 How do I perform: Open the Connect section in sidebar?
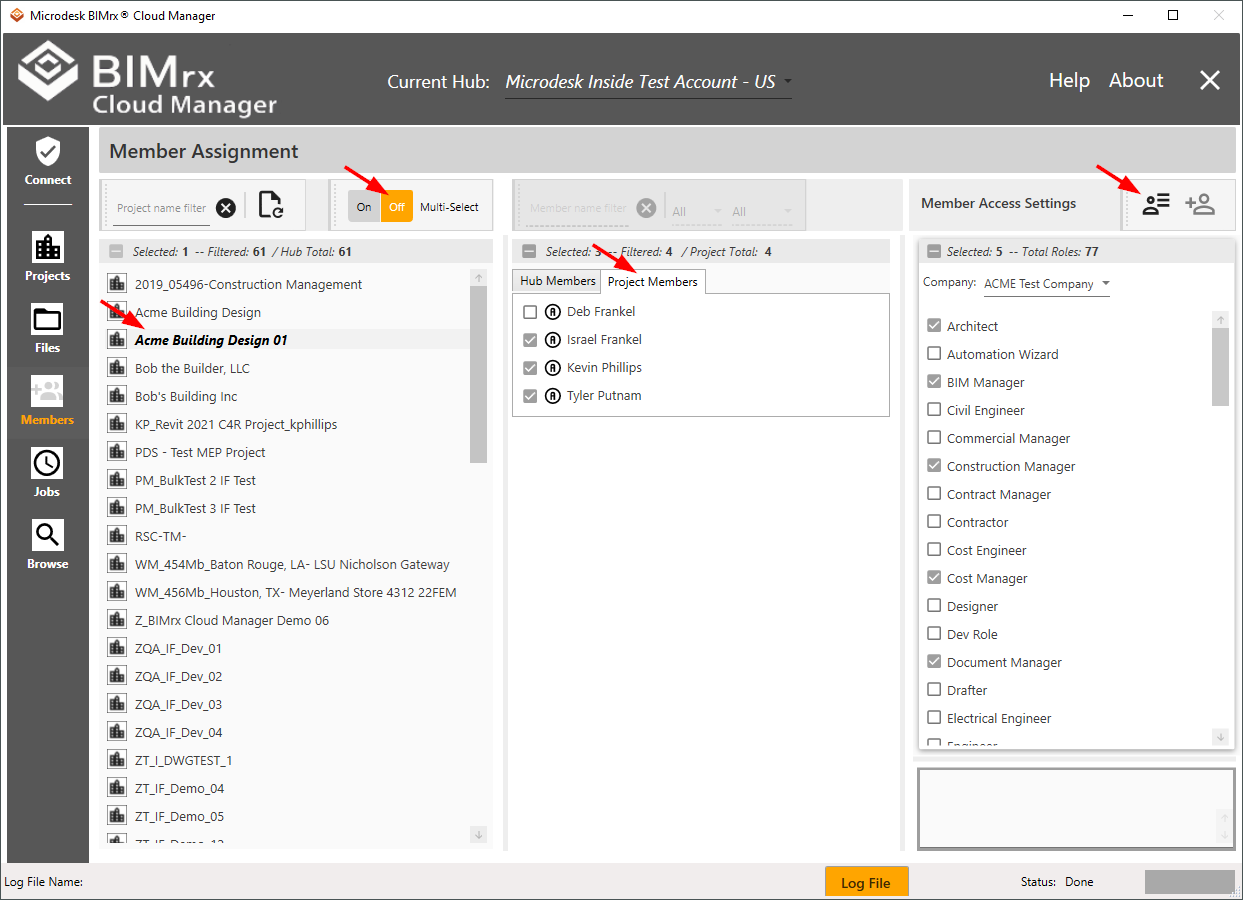point(48,162)
